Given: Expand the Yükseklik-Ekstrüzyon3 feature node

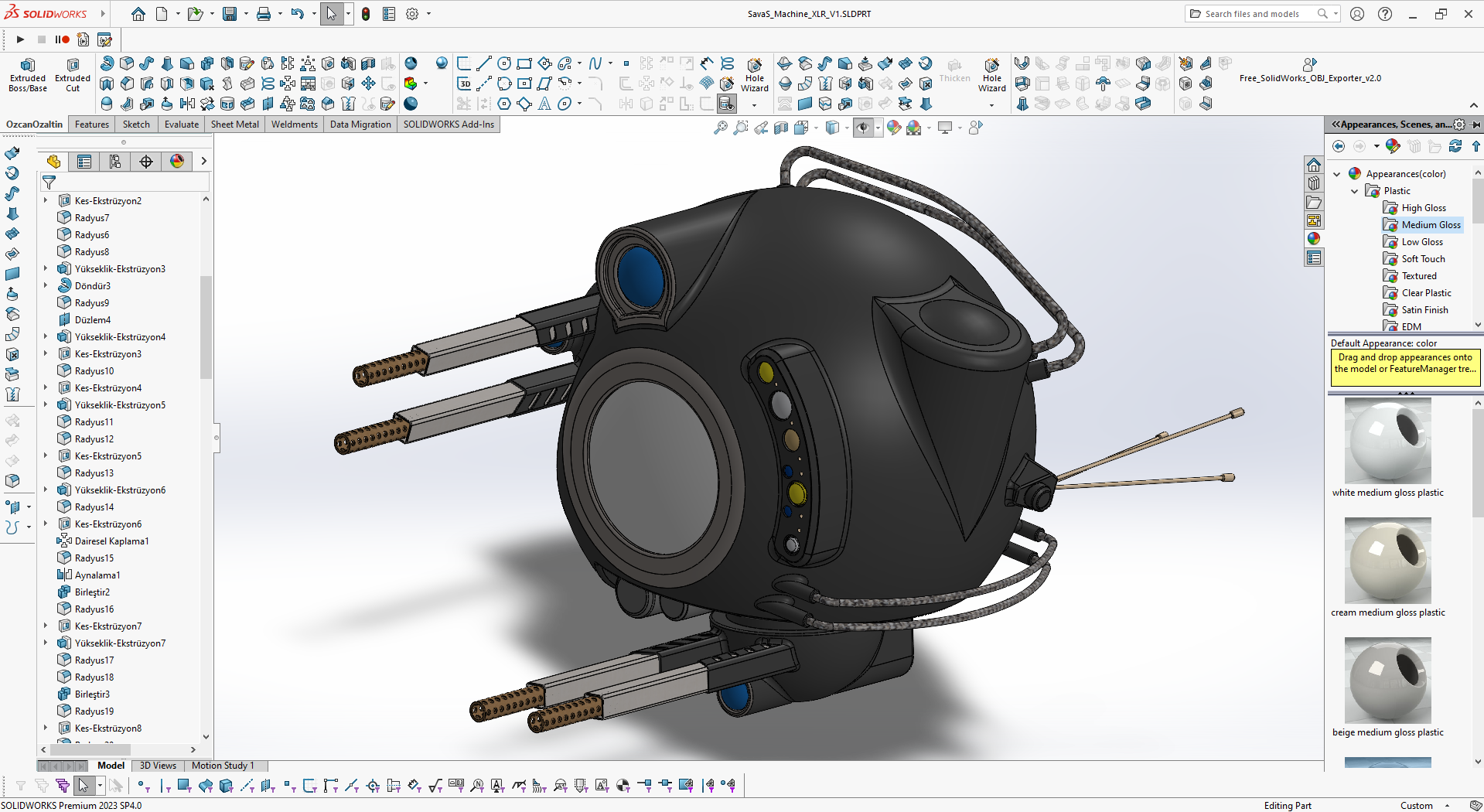Looking at the screenshot, I should [46, 268].
